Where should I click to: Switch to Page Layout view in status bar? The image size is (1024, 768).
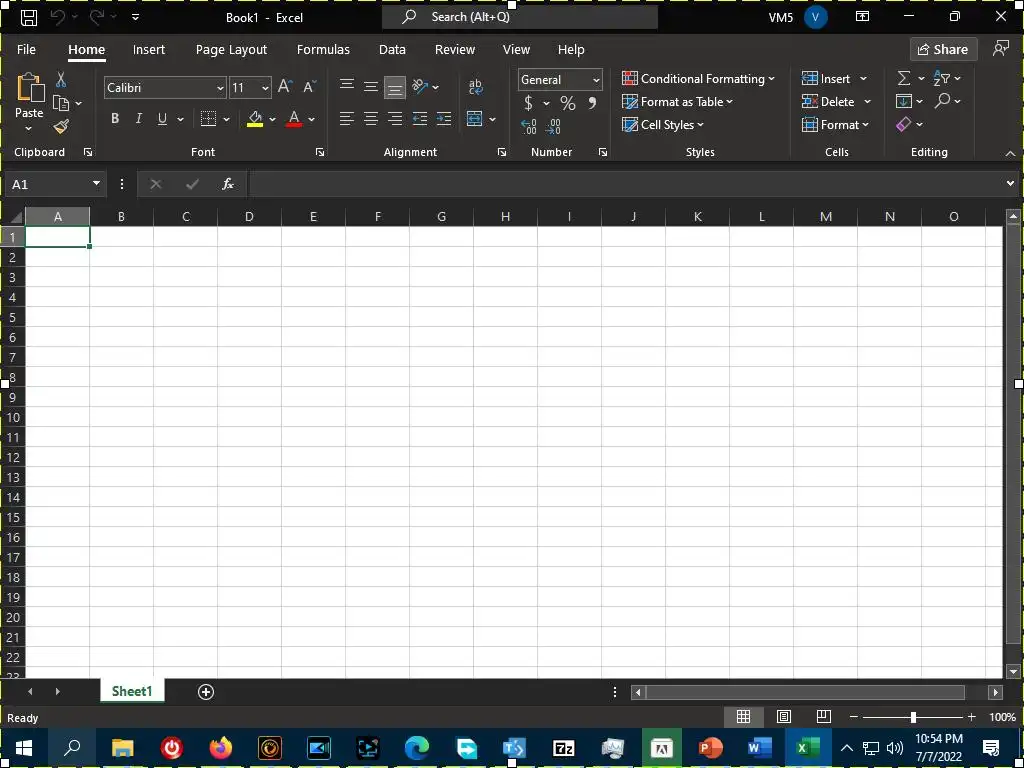pyautogui.click(x=784, y=717)
